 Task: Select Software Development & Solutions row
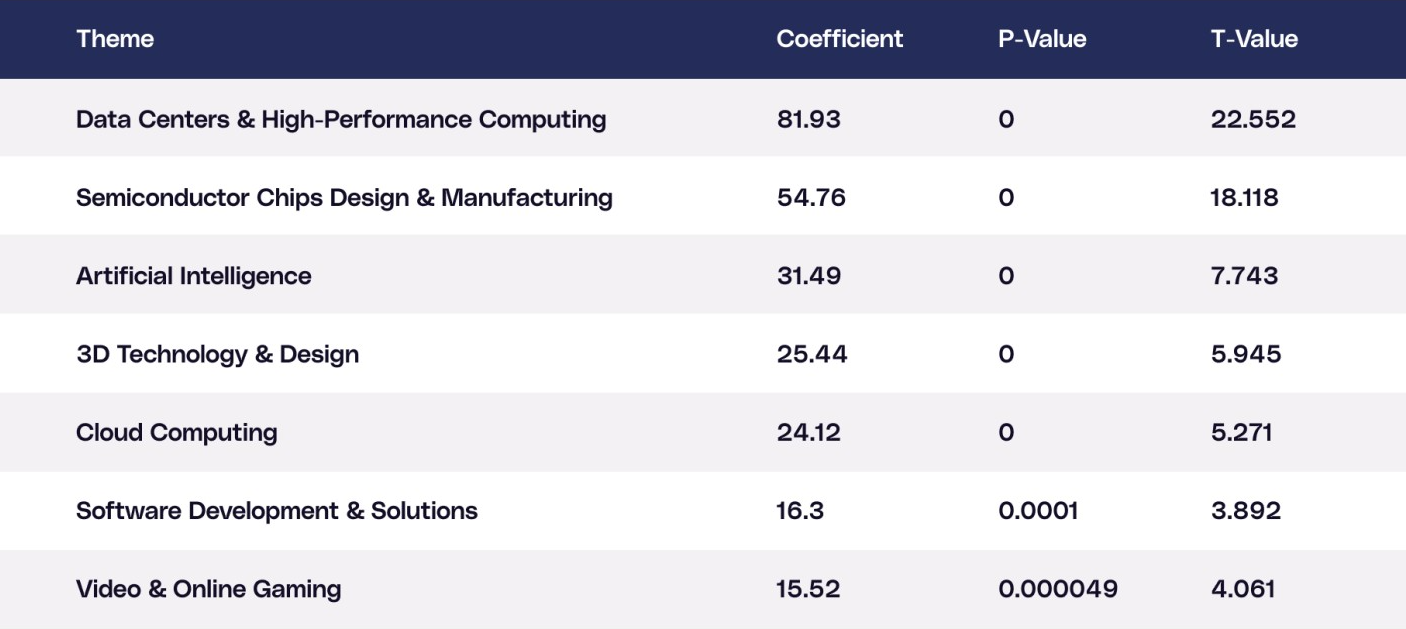(277, 511)
